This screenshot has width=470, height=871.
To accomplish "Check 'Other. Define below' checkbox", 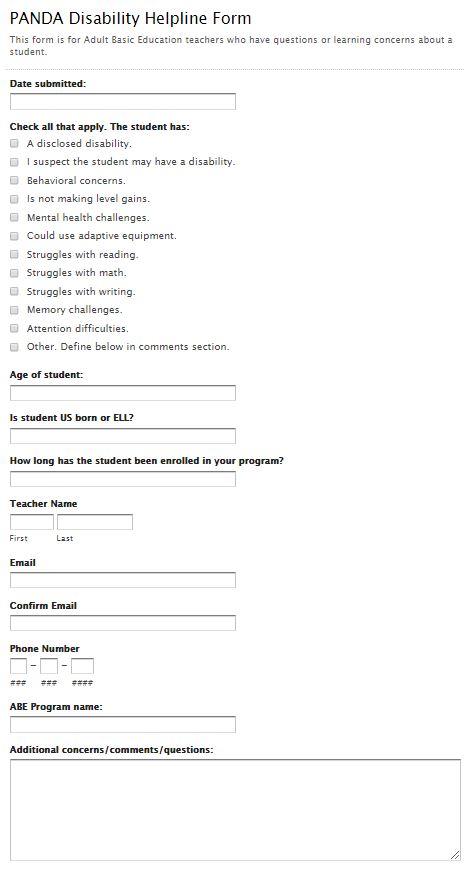I will (x=14, y=347).
